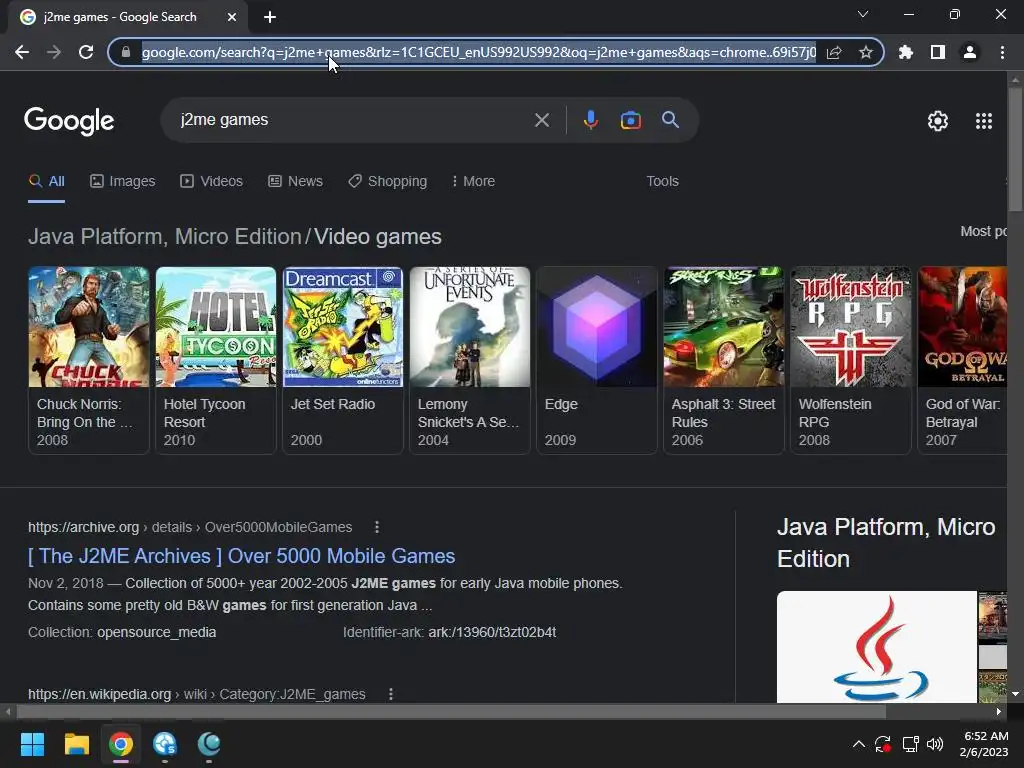1024x768 pixels.
Task: Open the tab search chevron
Action: [x=863, y=14]
